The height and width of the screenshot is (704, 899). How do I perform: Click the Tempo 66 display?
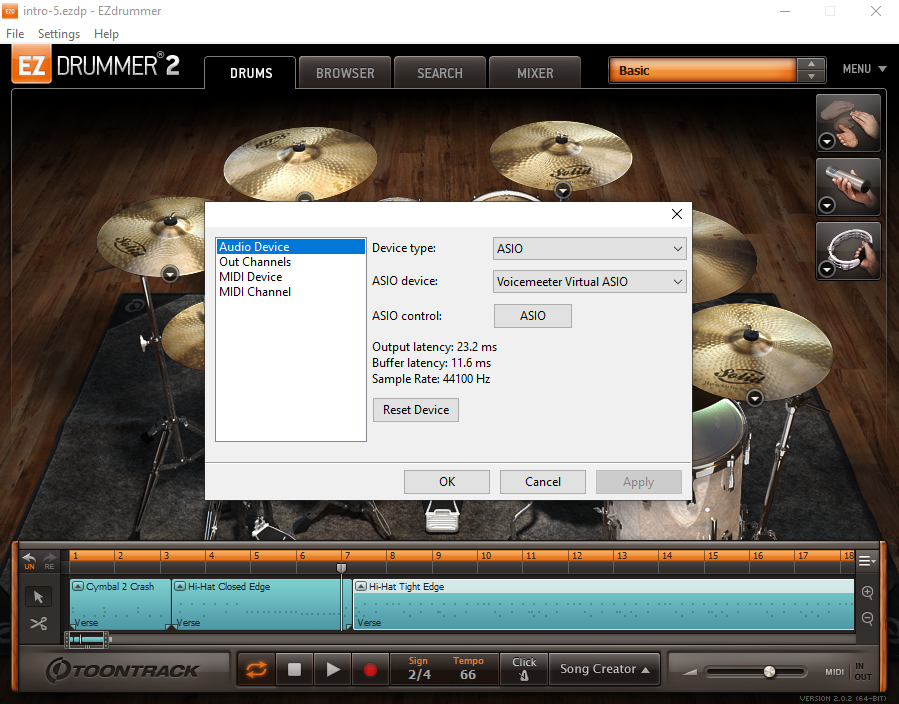click(x=468, y=669)
